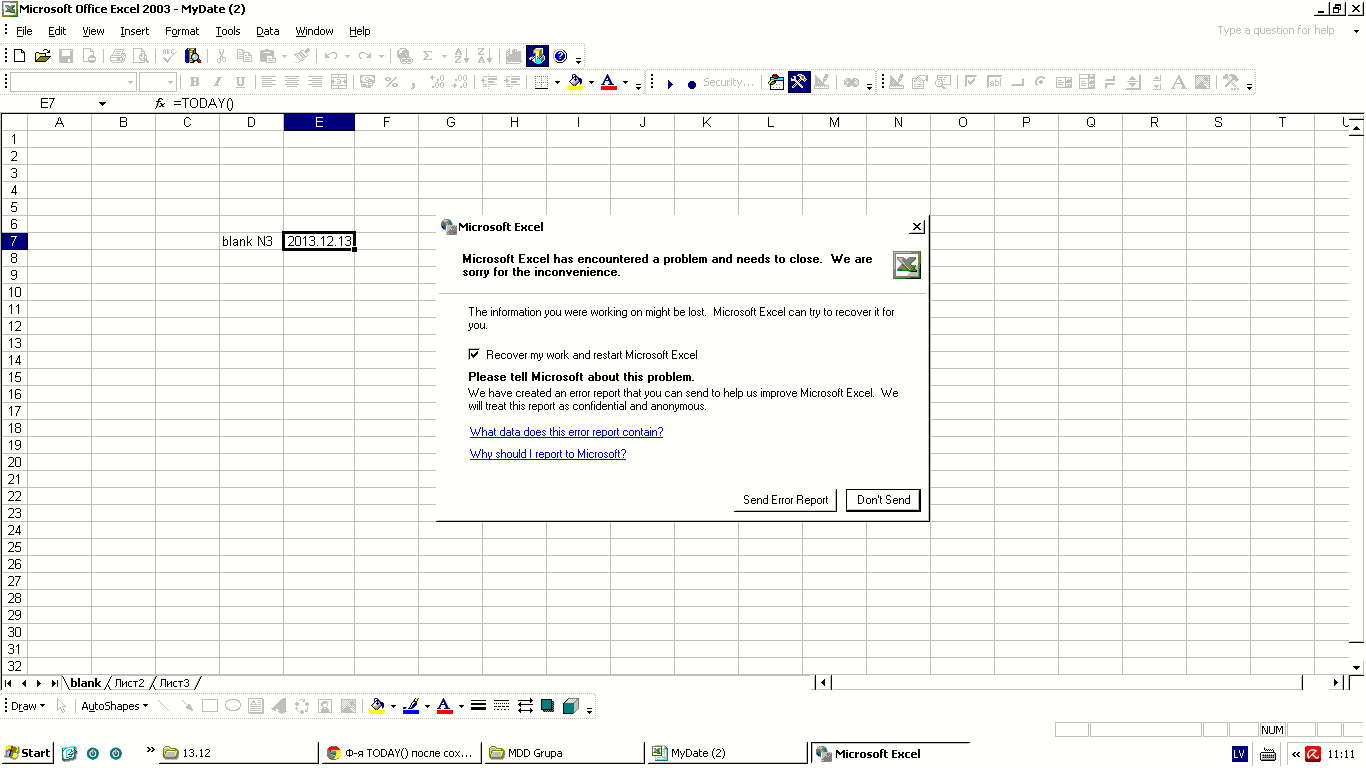
Task: Open the Draw menu dropdown
Action: pyautogui.click(x=27, y=706)
